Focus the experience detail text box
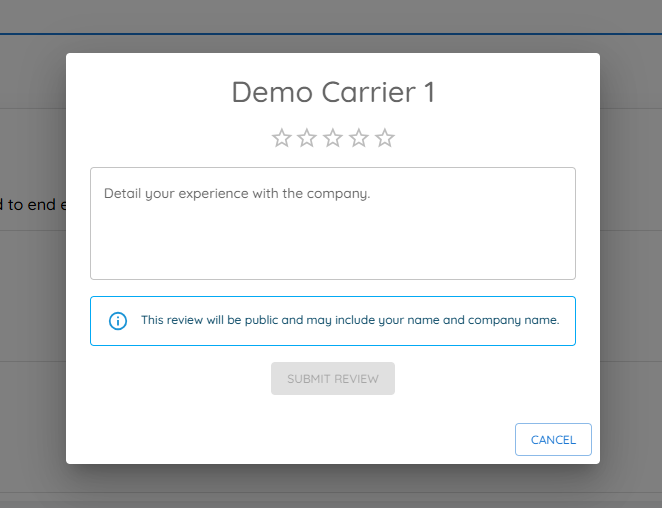Viewport: 662px width, 508px height. (x=333, y=223)
